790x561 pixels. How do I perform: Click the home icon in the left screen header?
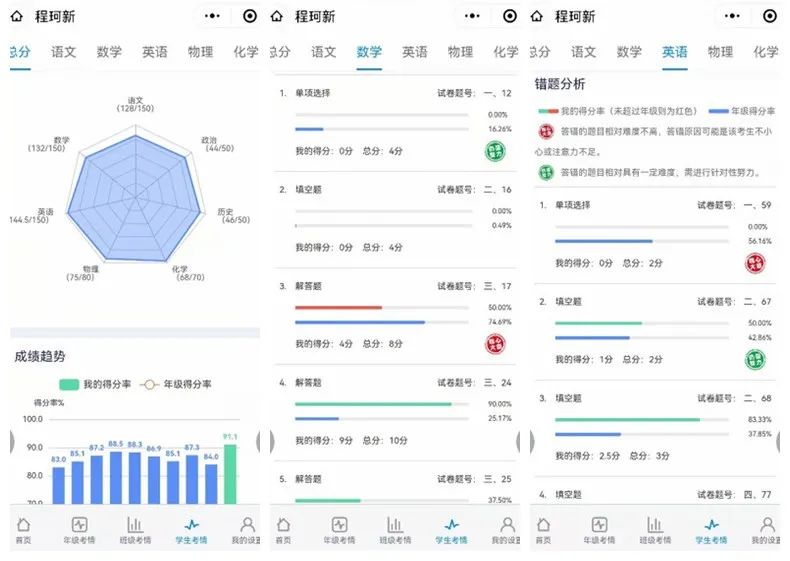(17, 17)
